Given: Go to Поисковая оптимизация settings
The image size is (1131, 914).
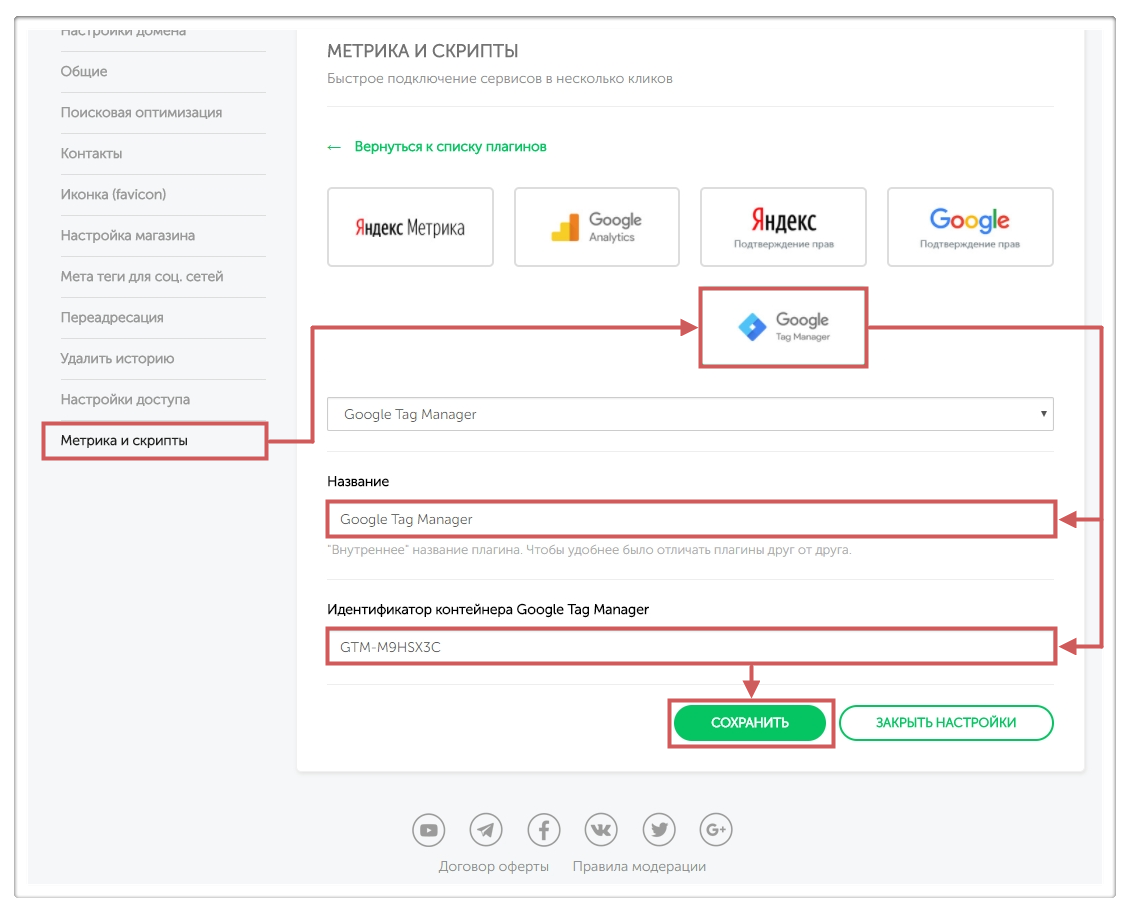Looking at the screenshot, I should [x=141, y=113].
